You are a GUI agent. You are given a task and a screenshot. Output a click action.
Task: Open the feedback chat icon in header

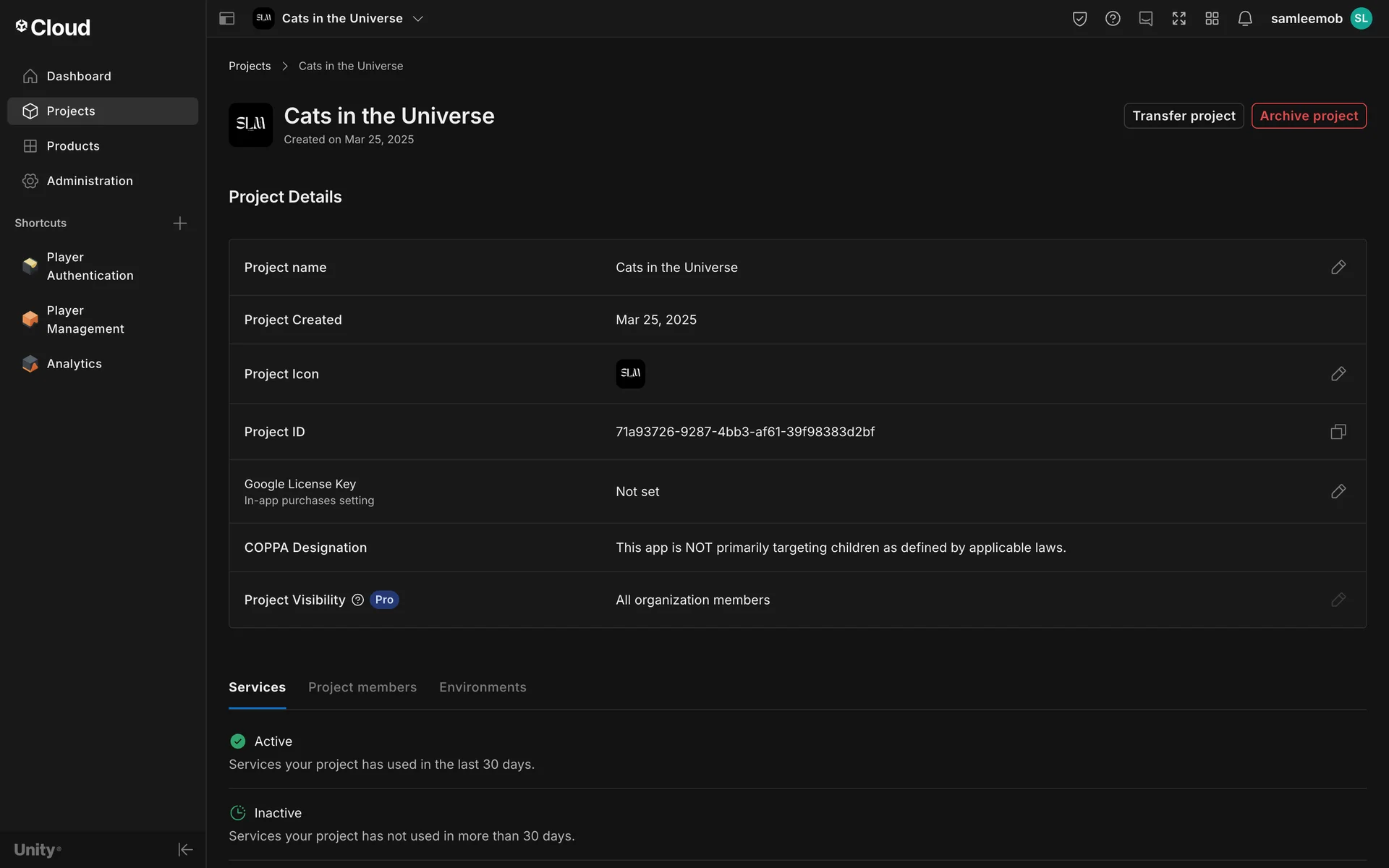point(1146,19)
